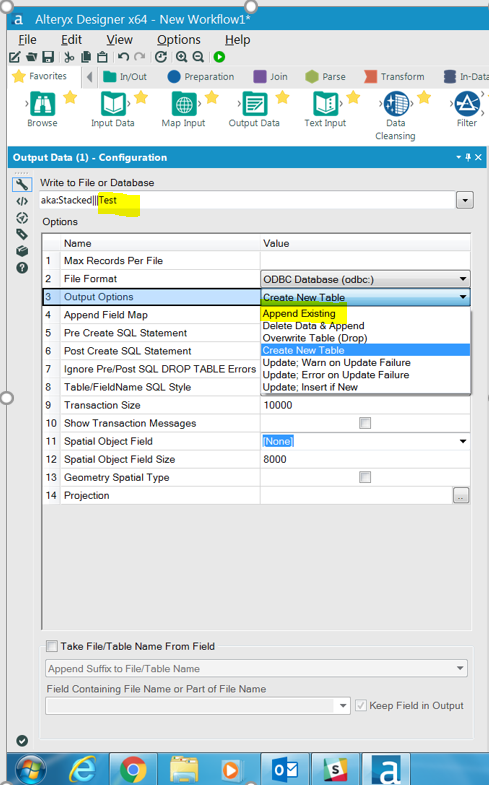The width and height of the screenshot is (489, 785).
Task: Enable Take File/Table Name From Field
Action: pyautogui.click(x=52, y=646)
